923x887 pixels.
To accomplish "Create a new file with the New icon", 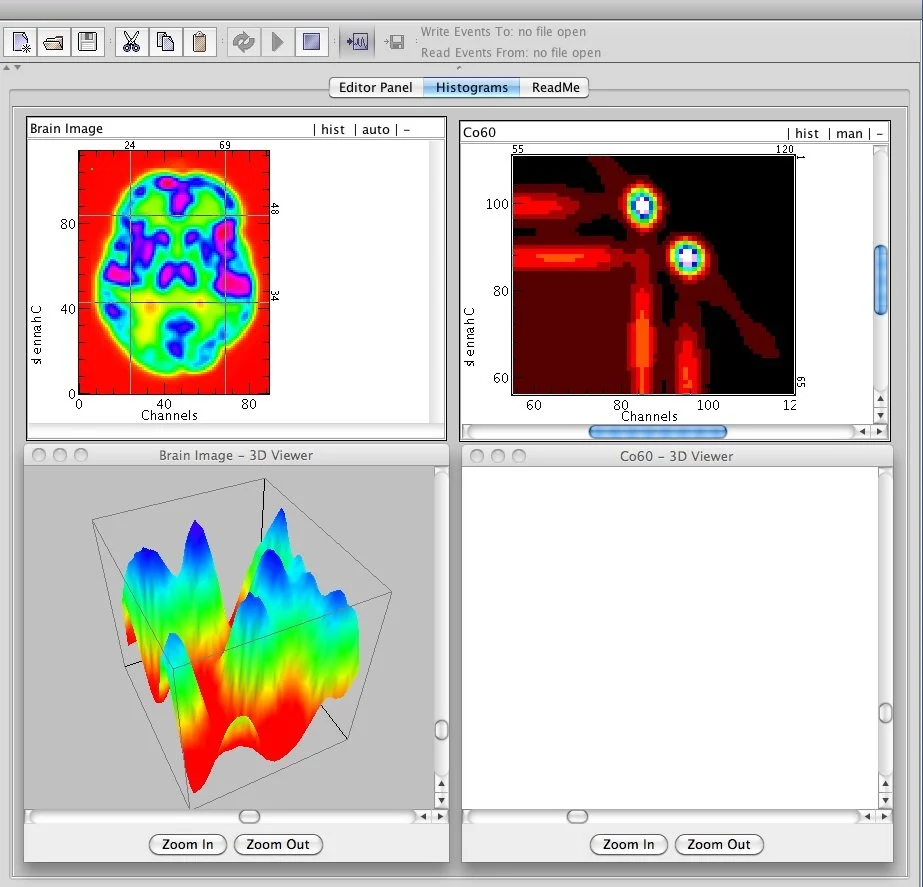I will pos(21,42).
